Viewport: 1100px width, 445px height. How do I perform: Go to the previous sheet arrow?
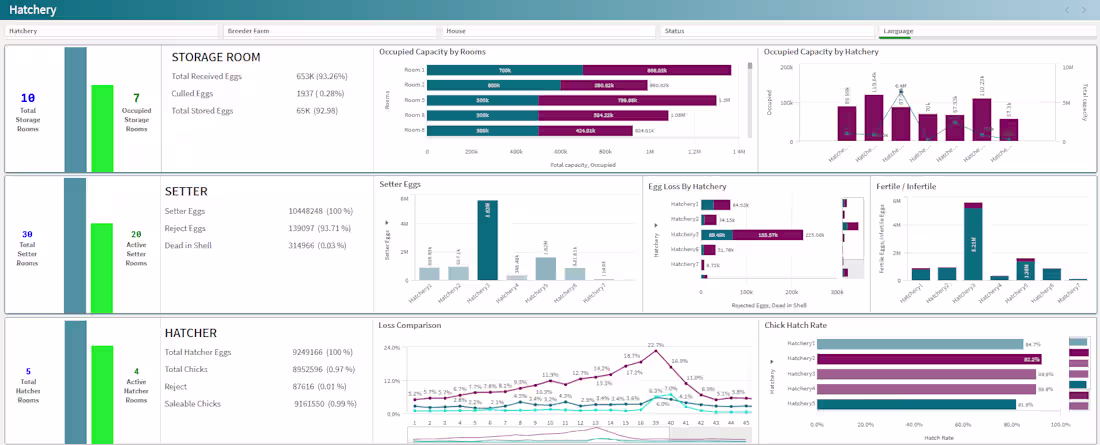click(1067, 10)
